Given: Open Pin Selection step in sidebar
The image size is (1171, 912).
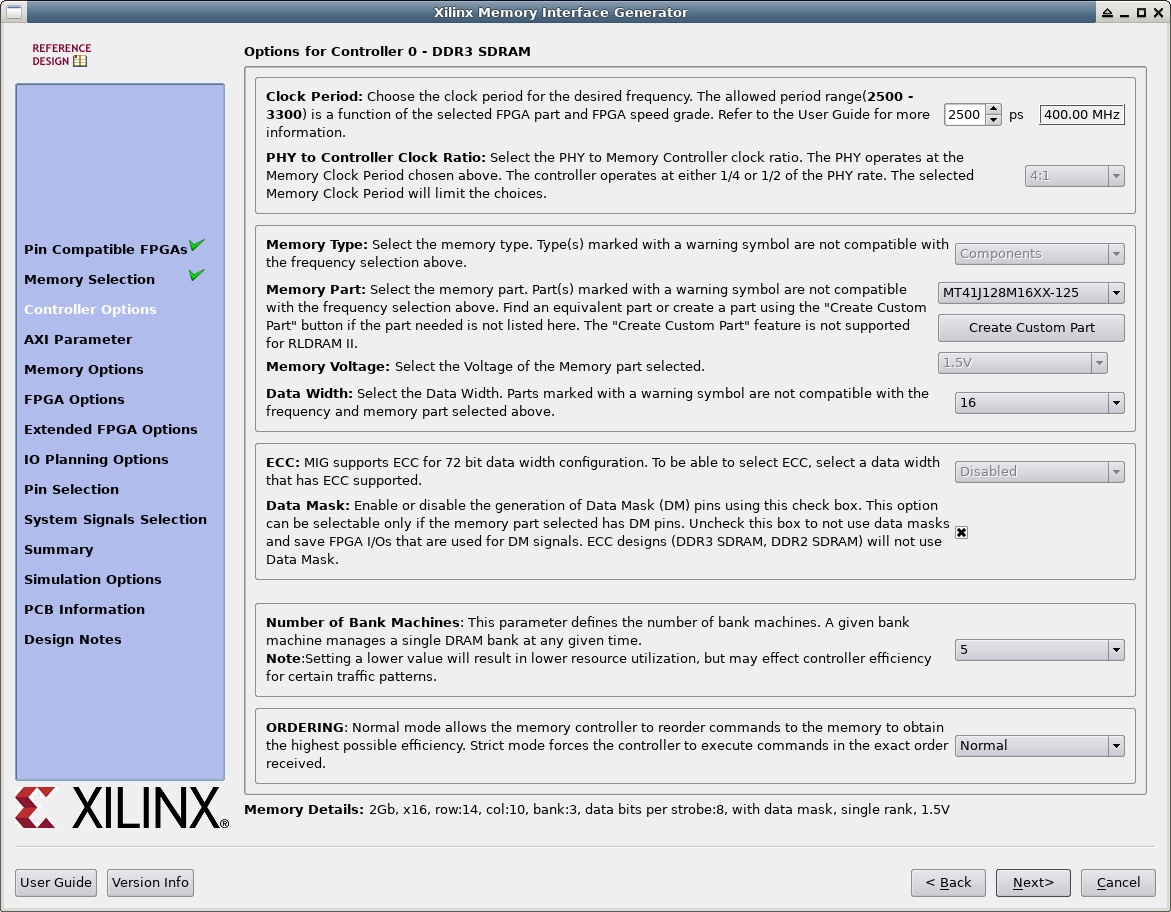Looking at the screenshot, I should (x=71, y=490).
